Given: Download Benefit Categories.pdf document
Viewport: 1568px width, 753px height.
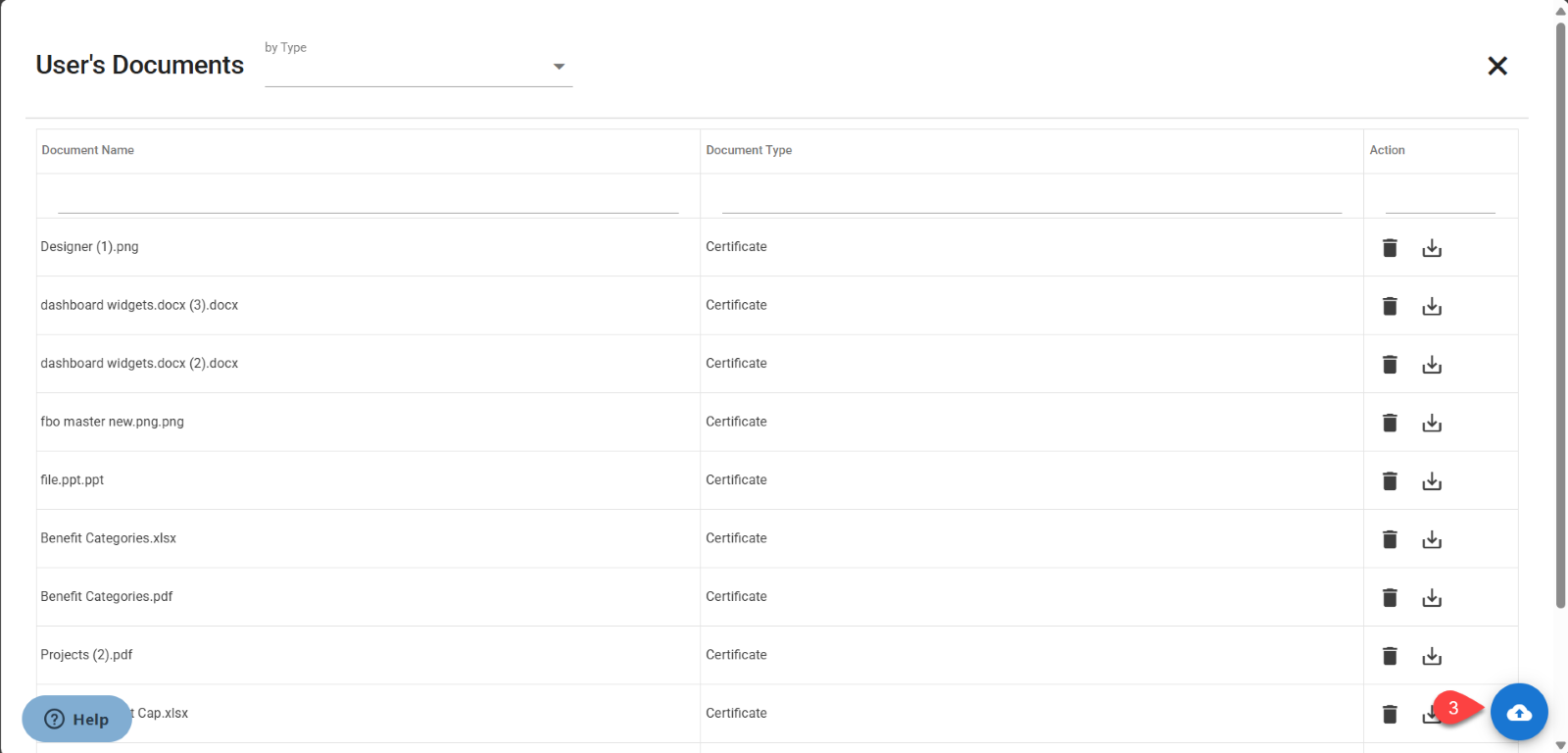Looking at the screenshot, I should [x=1432, y=598].
